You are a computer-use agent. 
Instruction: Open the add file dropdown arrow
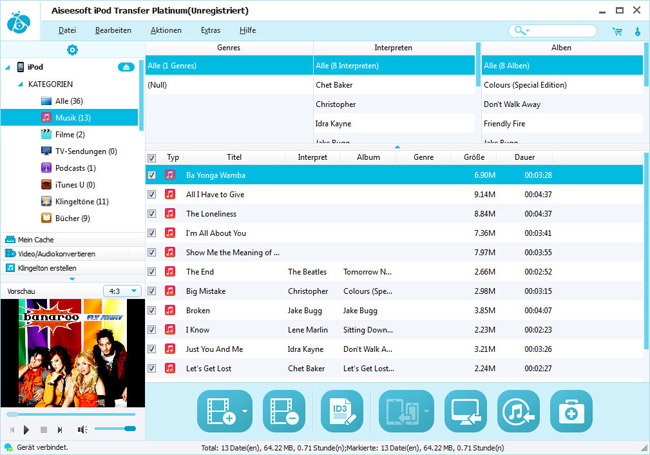coord(245,411)
